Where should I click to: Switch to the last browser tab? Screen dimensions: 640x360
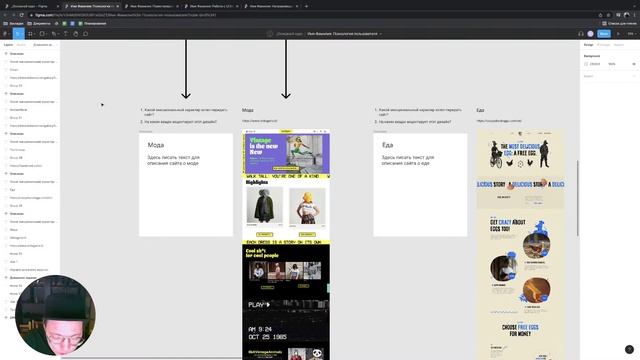(x=272, y=6)
